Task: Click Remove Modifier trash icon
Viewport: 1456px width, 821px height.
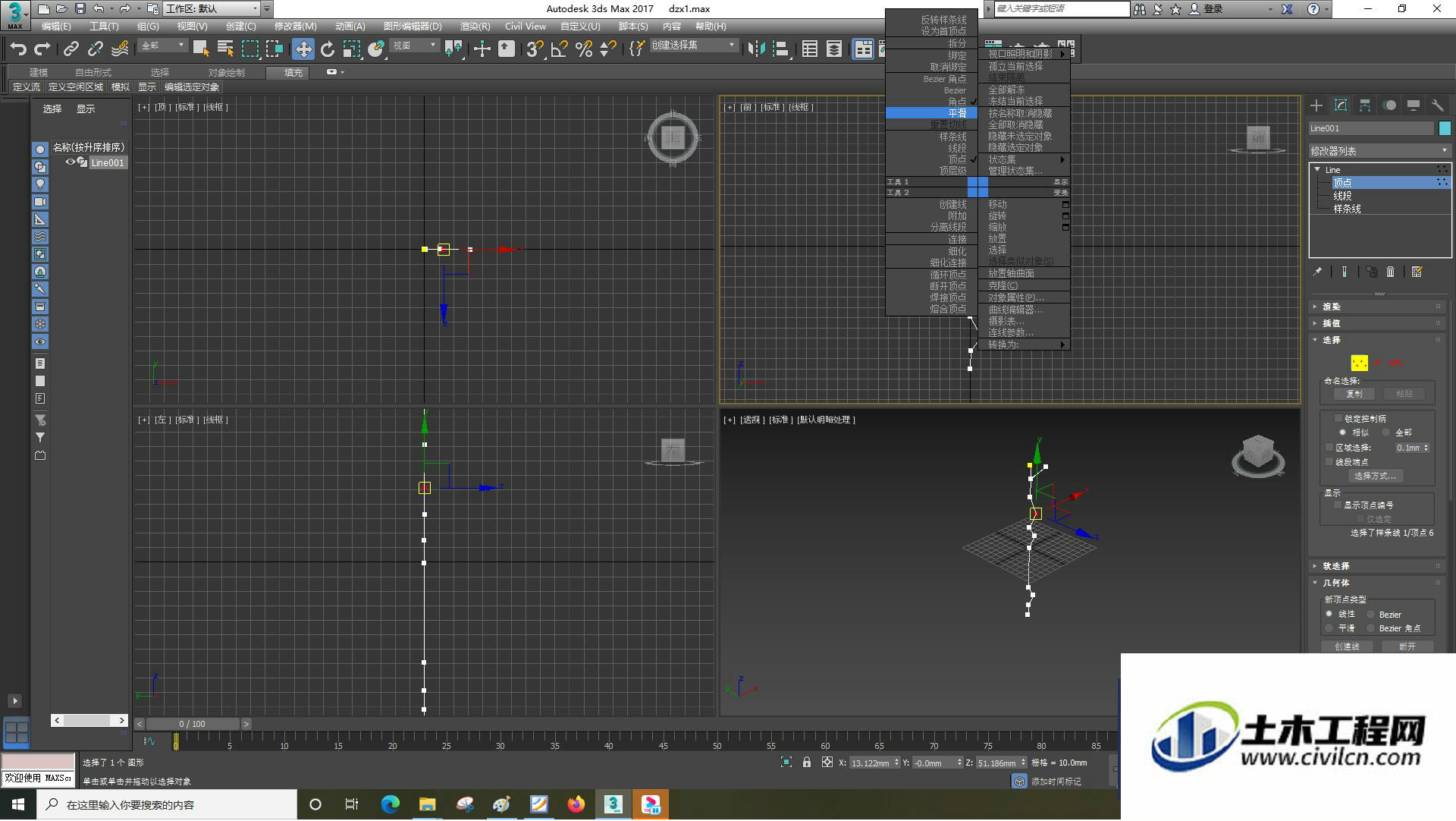Action: tap(1390, 272)
